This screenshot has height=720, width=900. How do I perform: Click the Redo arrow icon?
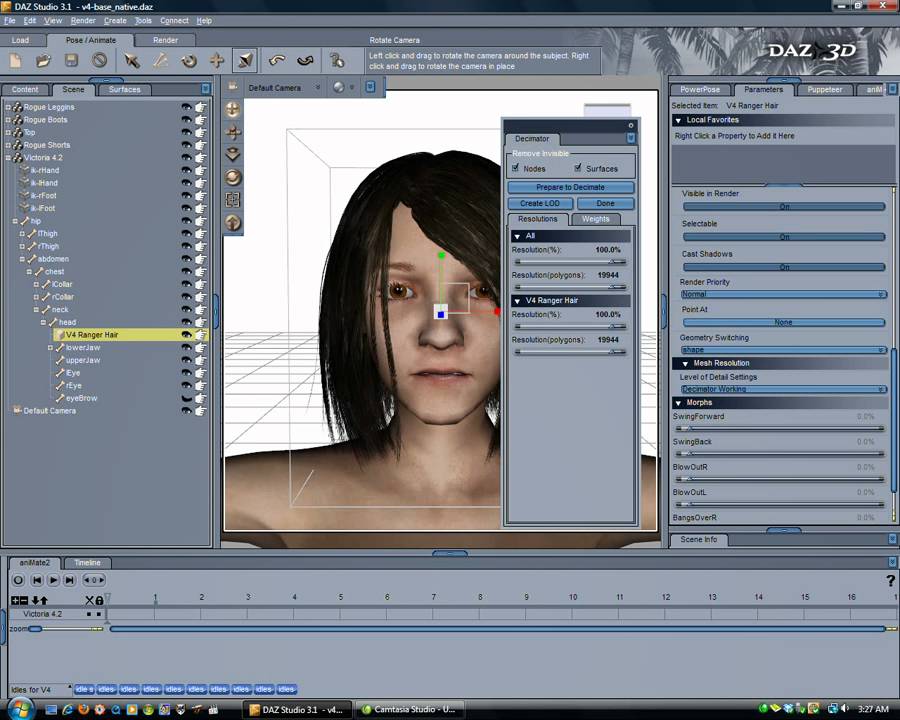(306, 61)
